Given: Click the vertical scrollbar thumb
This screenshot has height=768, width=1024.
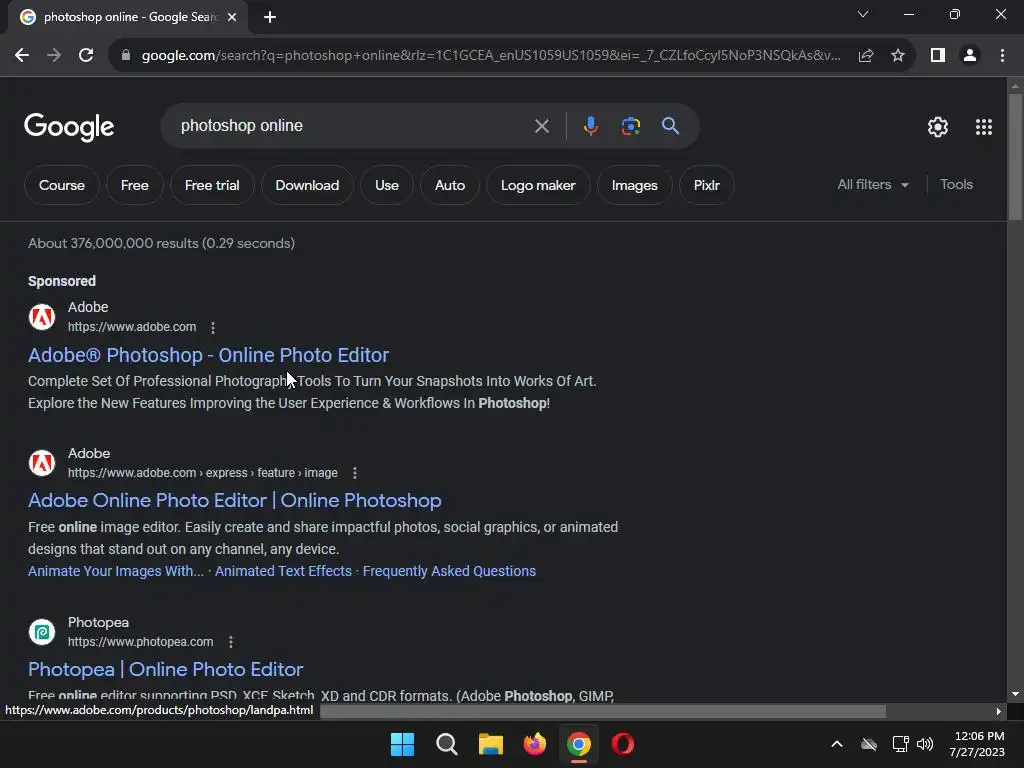Looking at the screenshot, I should (1015, 157).
